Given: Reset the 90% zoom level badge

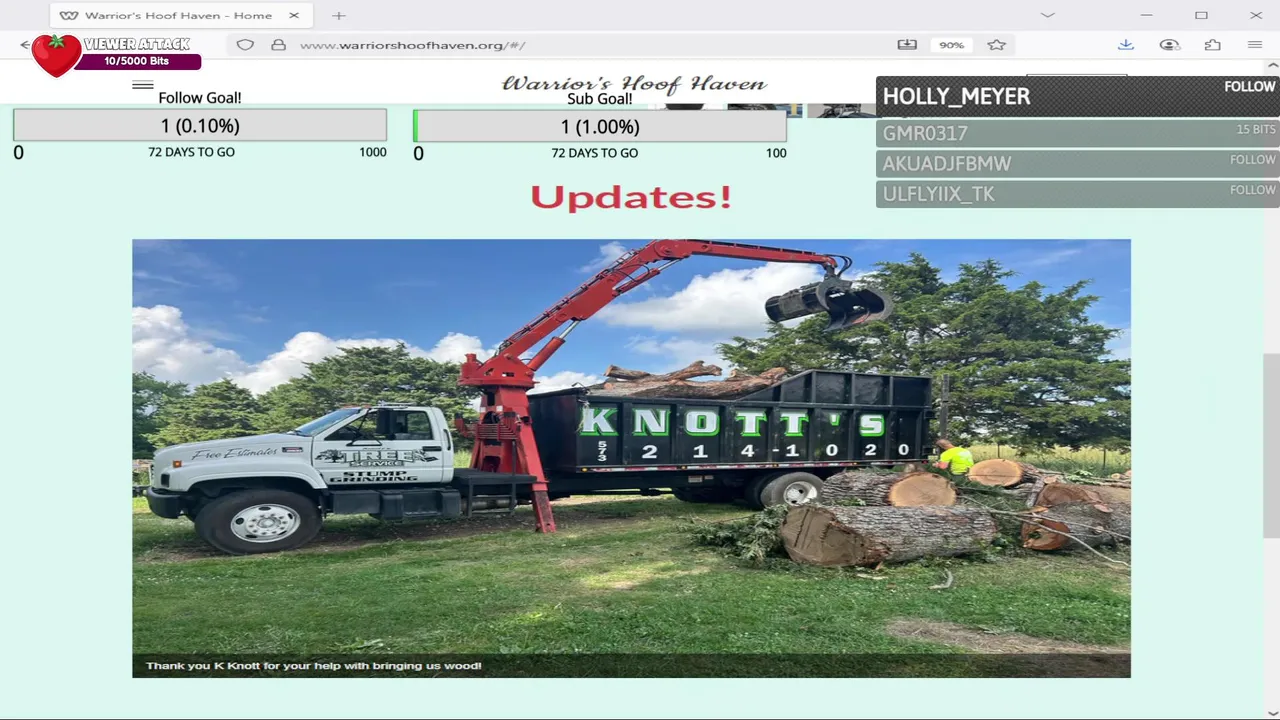Looking at the screenshot, I should pos(951,45).
